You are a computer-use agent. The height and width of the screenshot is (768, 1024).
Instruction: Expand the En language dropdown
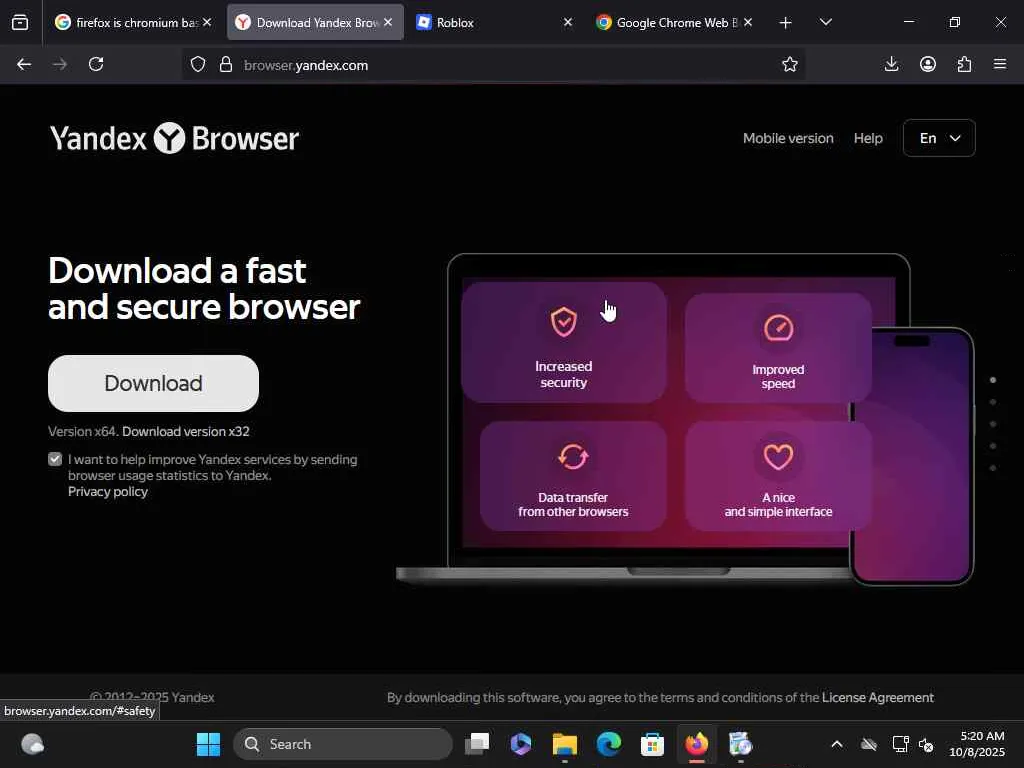(x=939, y=138)
